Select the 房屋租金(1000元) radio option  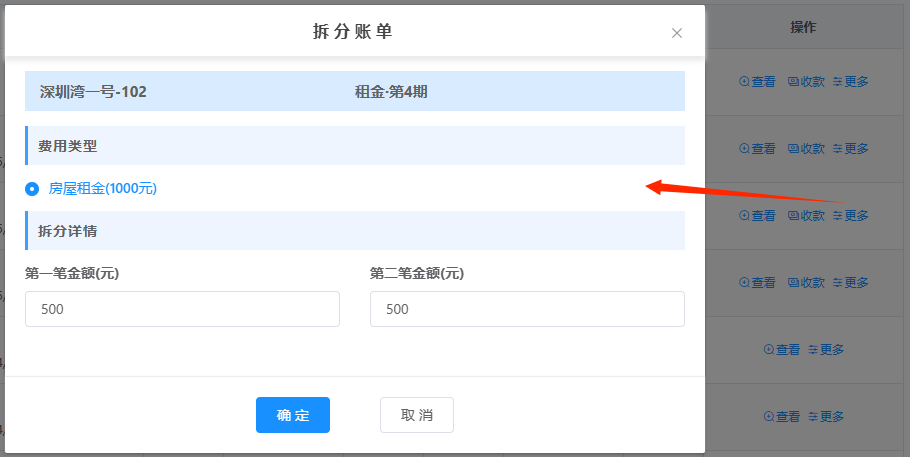(x=33, y=188)
